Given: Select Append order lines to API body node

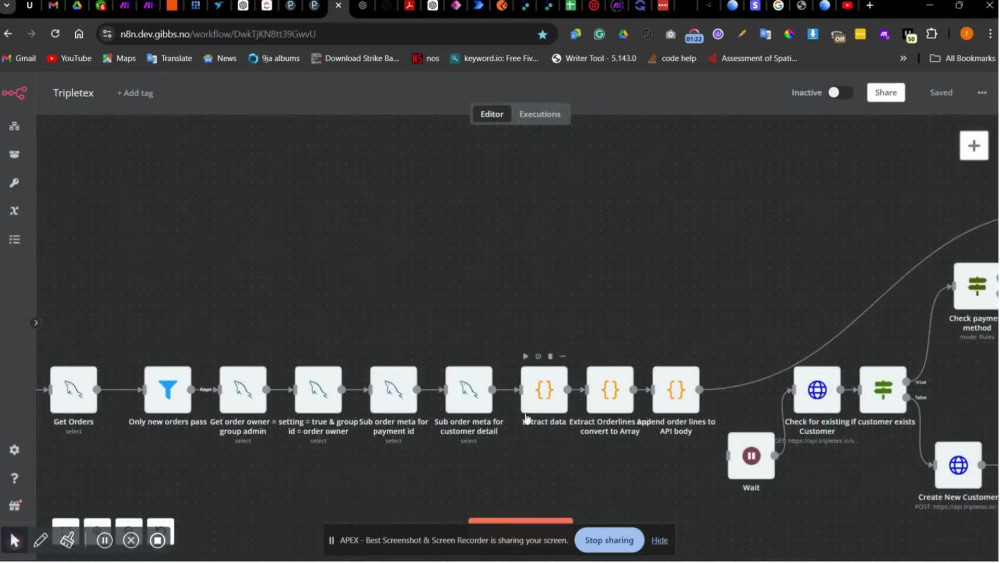Looking at the screenshot, I should tap(676, 390).
